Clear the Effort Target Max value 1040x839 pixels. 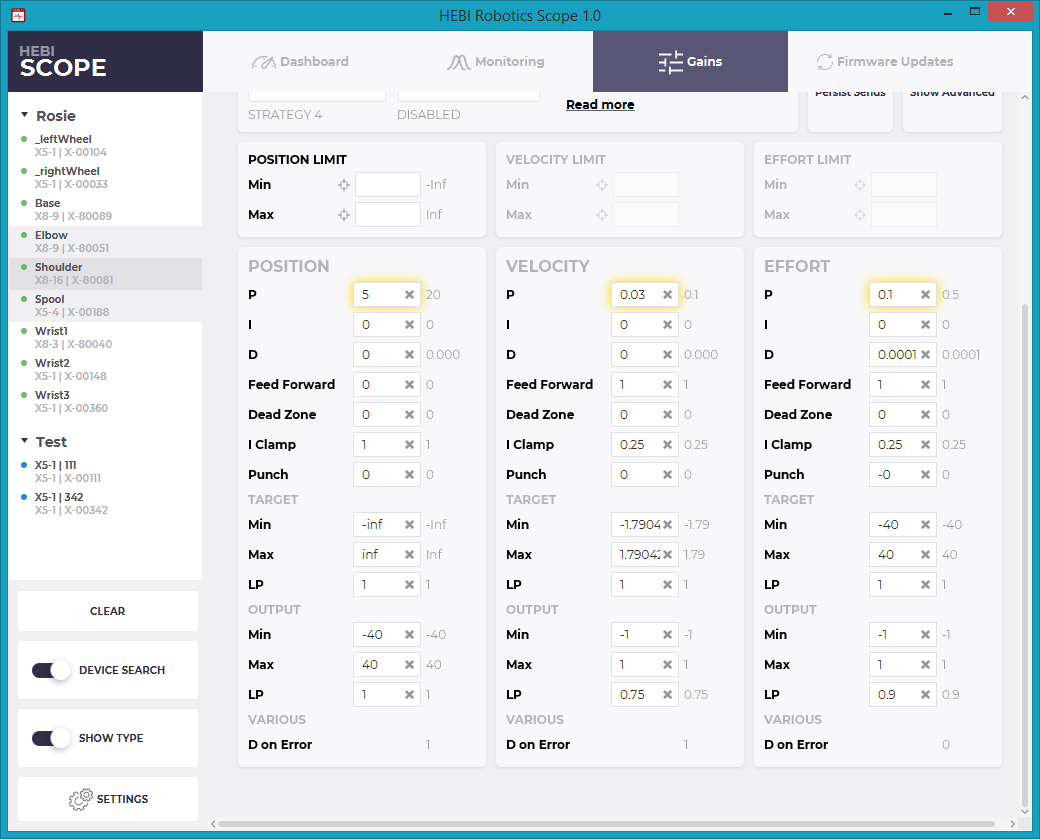[925, 555]
